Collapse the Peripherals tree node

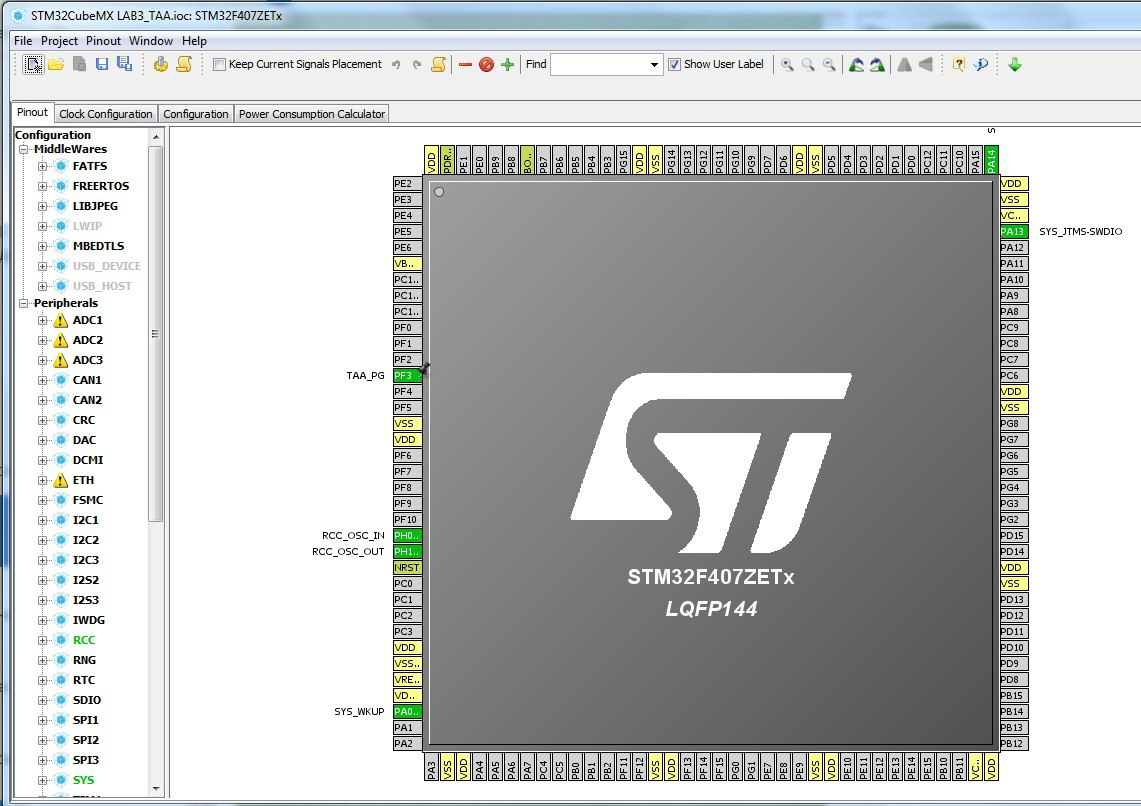(24, 303)
